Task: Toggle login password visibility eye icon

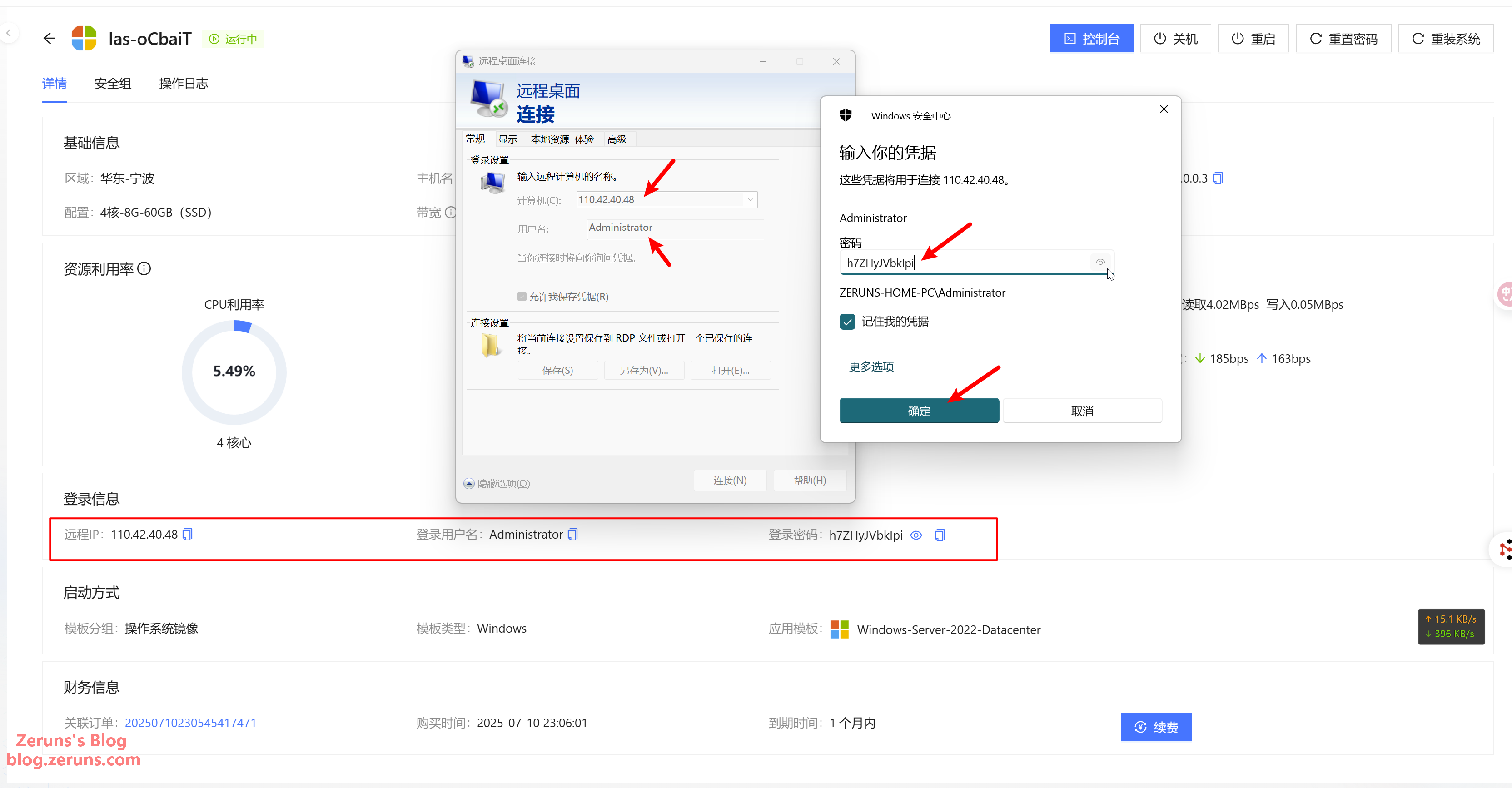Action: [915, 535]
